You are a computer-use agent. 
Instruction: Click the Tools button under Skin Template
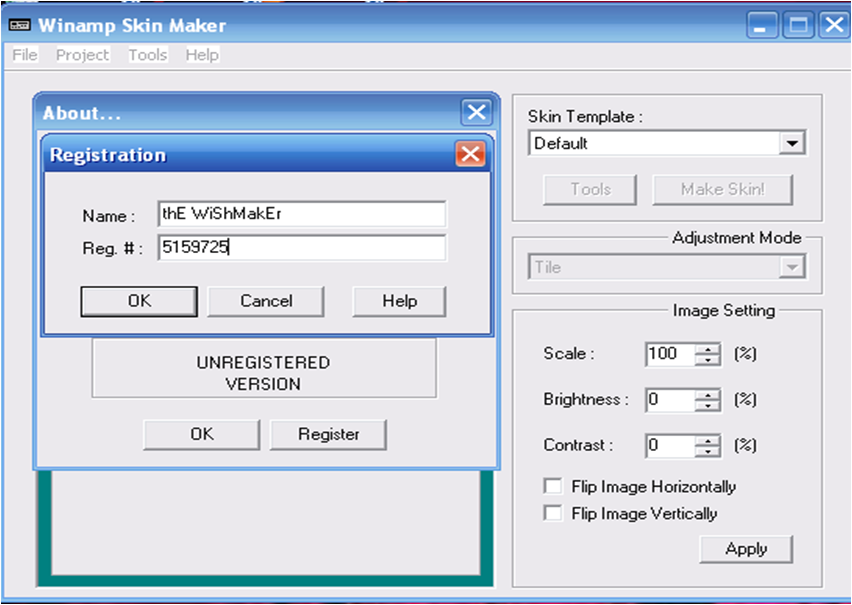(590, 189)
